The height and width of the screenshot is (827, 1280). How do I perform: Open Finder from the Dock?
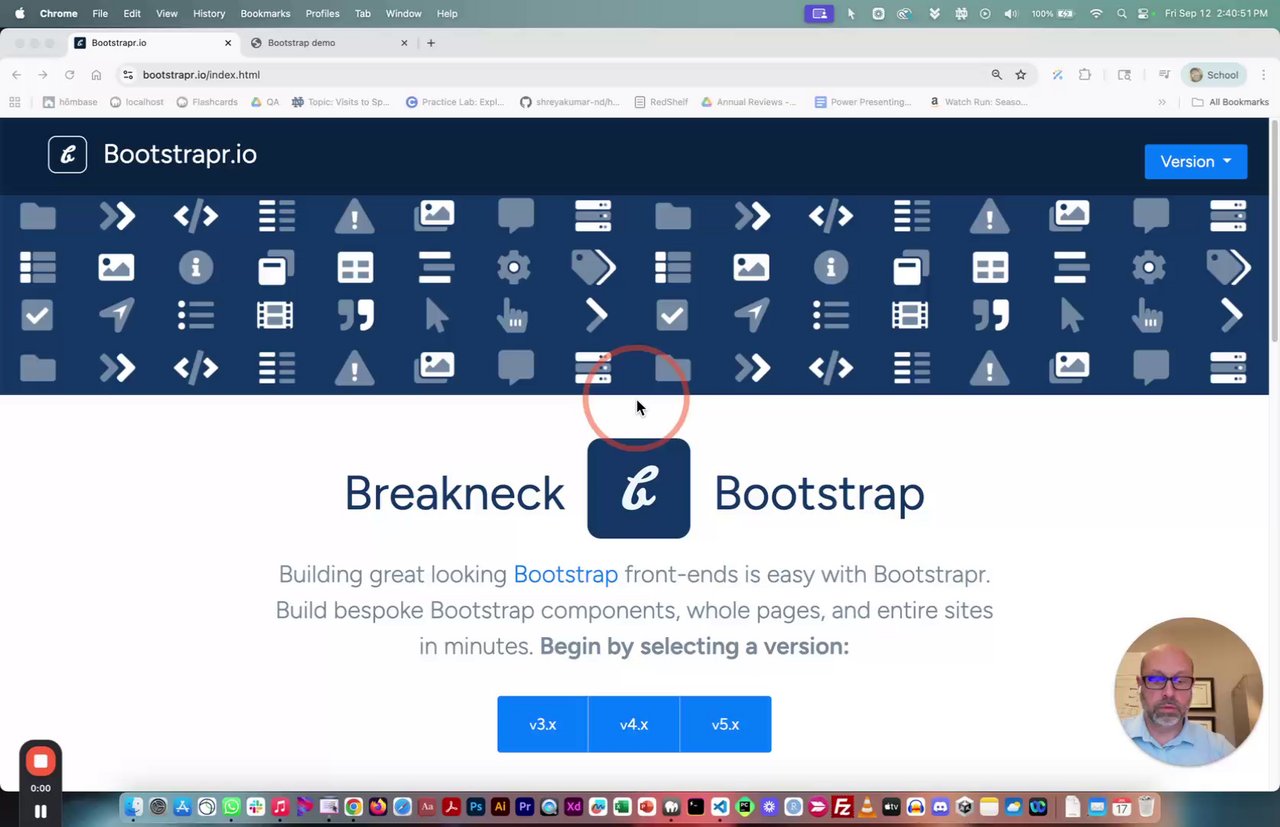134,807
